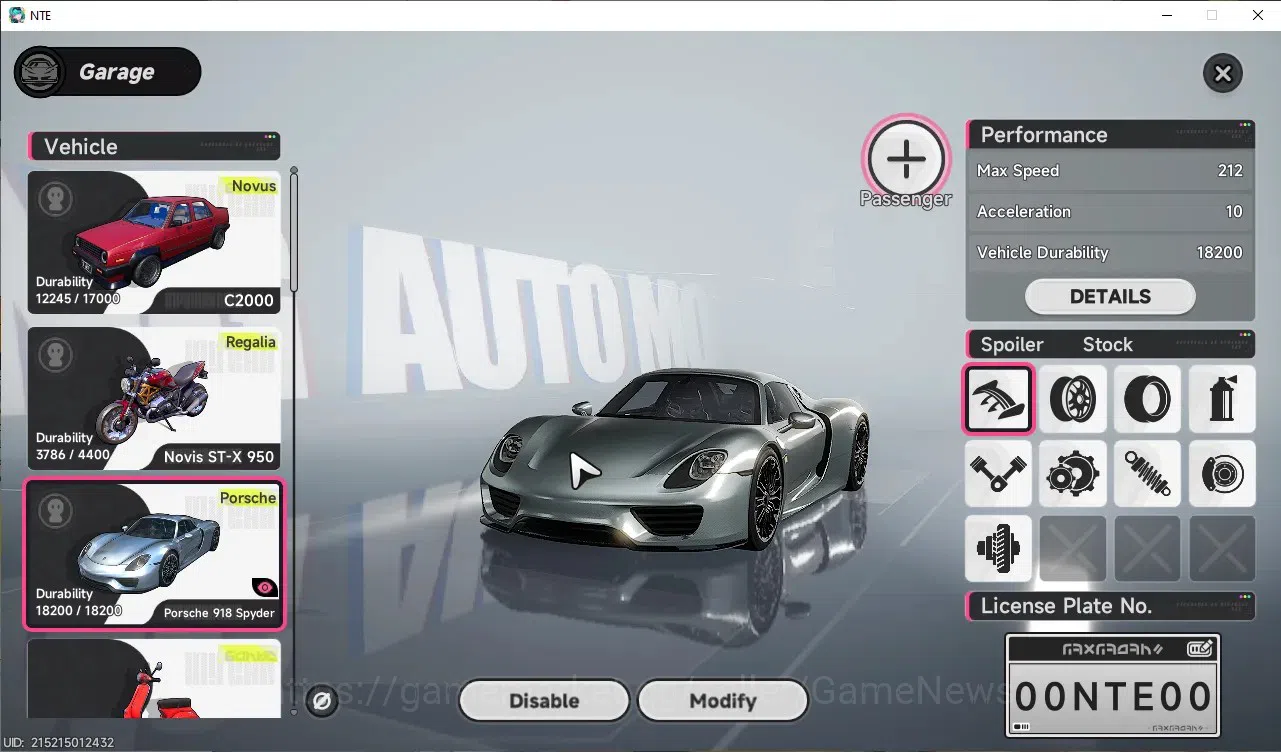Select the Spoiler modification slot
Viewport: 1281px width, 752px height.
click(x=998, y=398)
